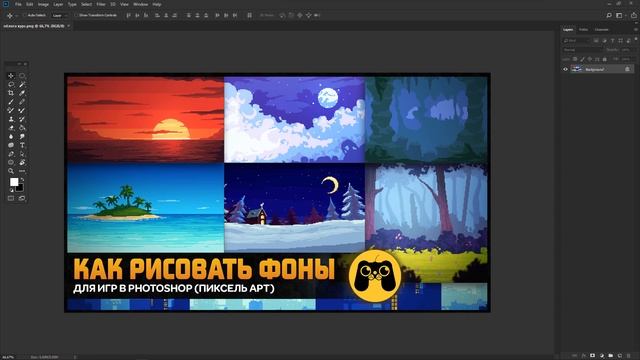This screenshot has width=640, height=360.
Task: Click the foreground white color swatch
Action: pos(14,182)
